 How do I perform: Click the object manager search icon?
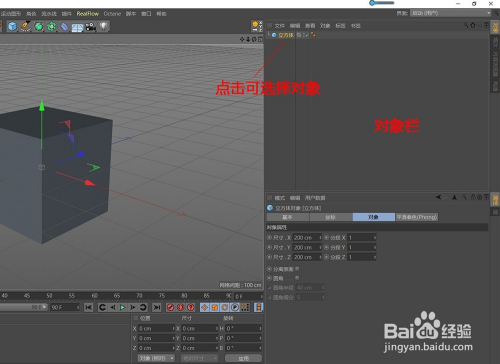[466, 25]
